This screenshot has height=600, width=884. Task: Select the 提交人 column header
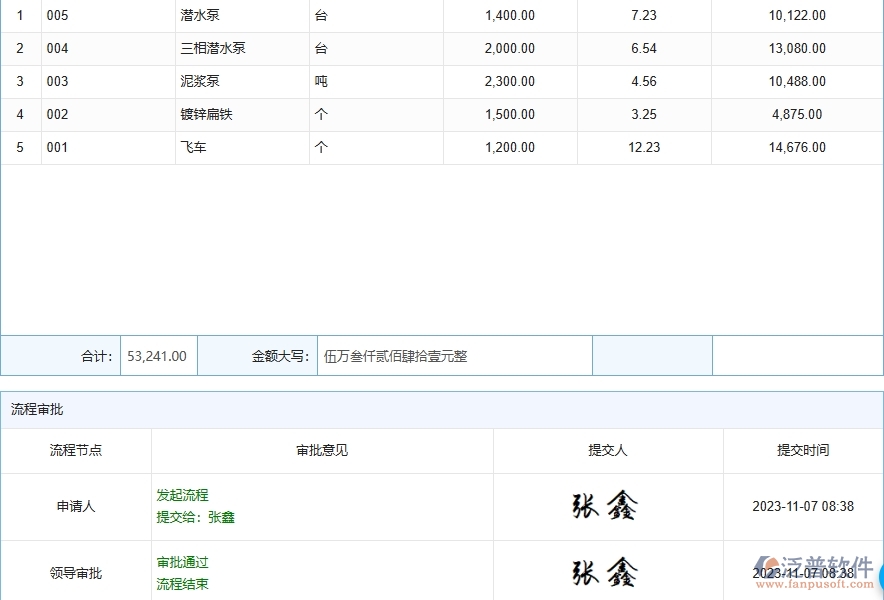point(607,451)
